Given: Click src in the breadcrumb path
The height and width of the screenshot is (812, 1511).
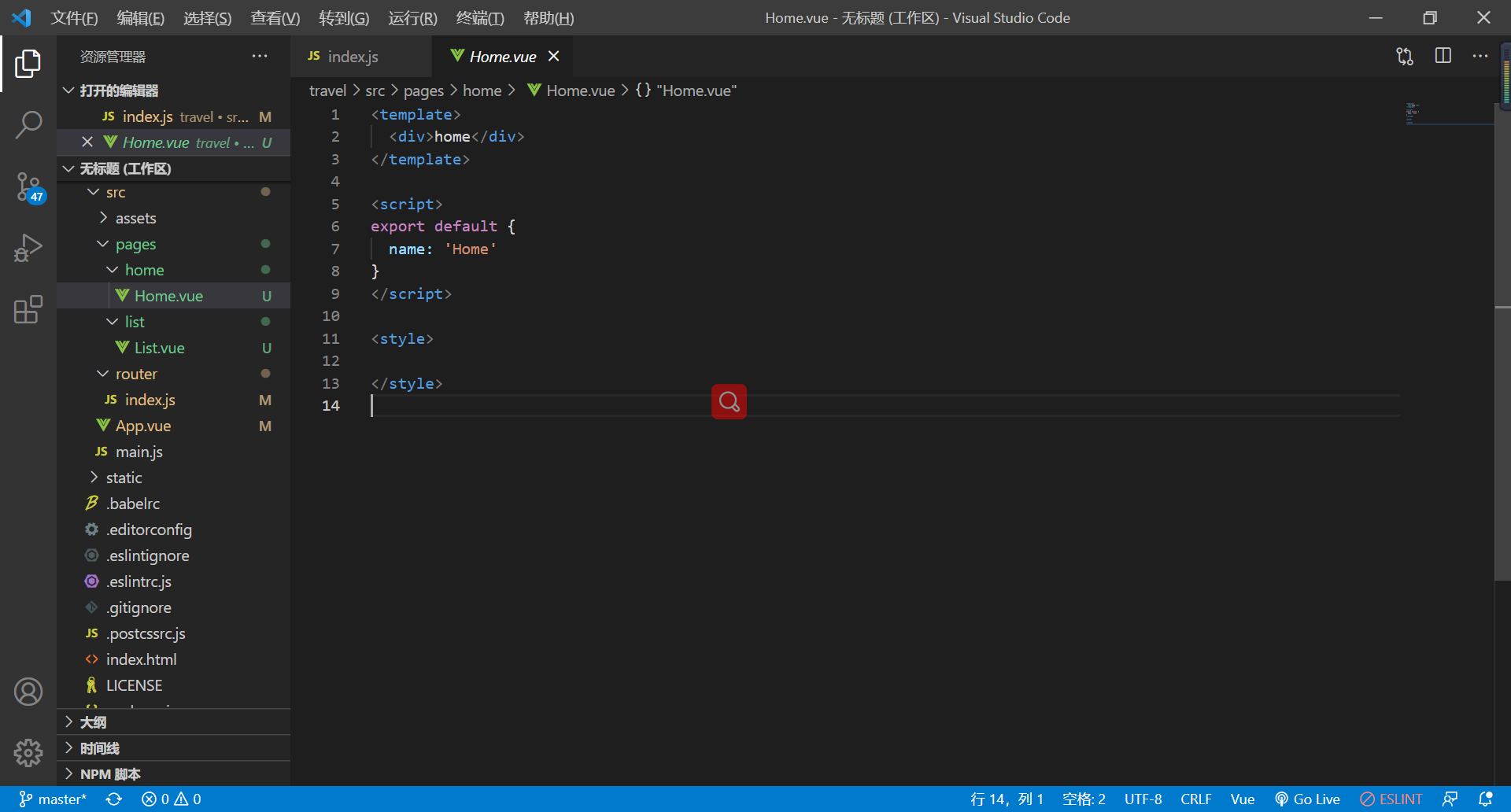Looking at the screenshot, I should pos(375,90).
